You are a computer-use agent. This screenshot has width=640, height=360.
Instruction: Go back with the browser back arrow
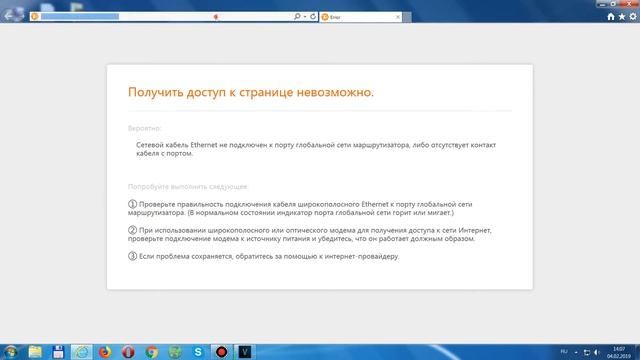[8, 16]
